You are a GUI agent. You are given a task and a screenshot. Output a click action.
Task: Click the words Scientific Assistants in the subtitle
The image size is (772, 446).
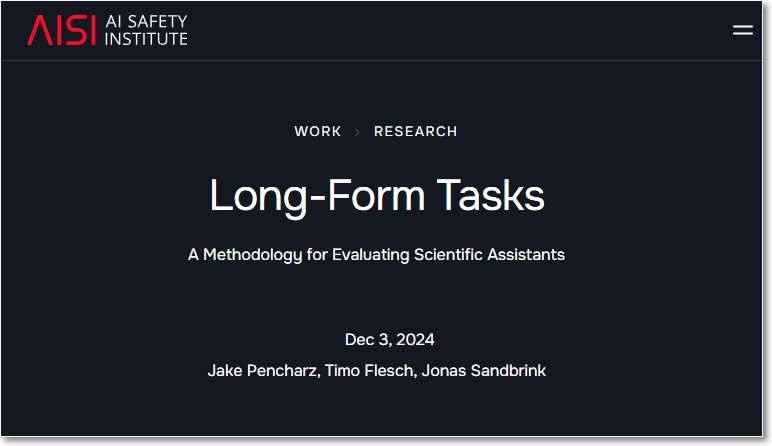click(x=489, y=255)
